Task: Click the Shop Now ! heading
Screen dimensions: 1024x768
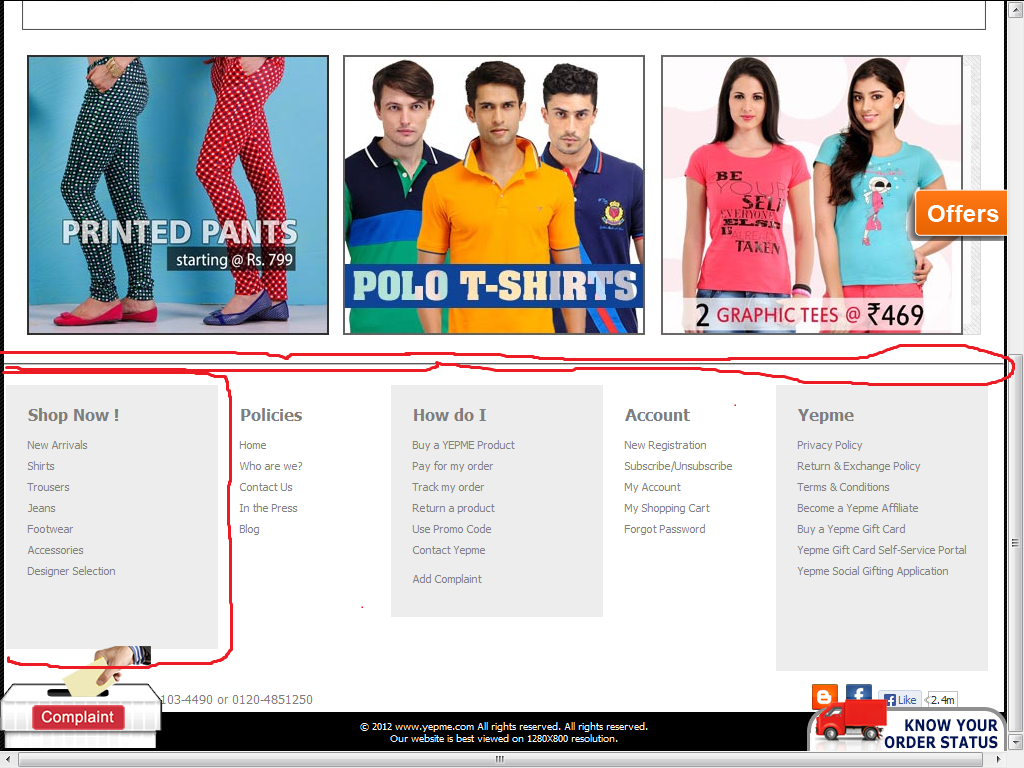Action: (73, 415)
